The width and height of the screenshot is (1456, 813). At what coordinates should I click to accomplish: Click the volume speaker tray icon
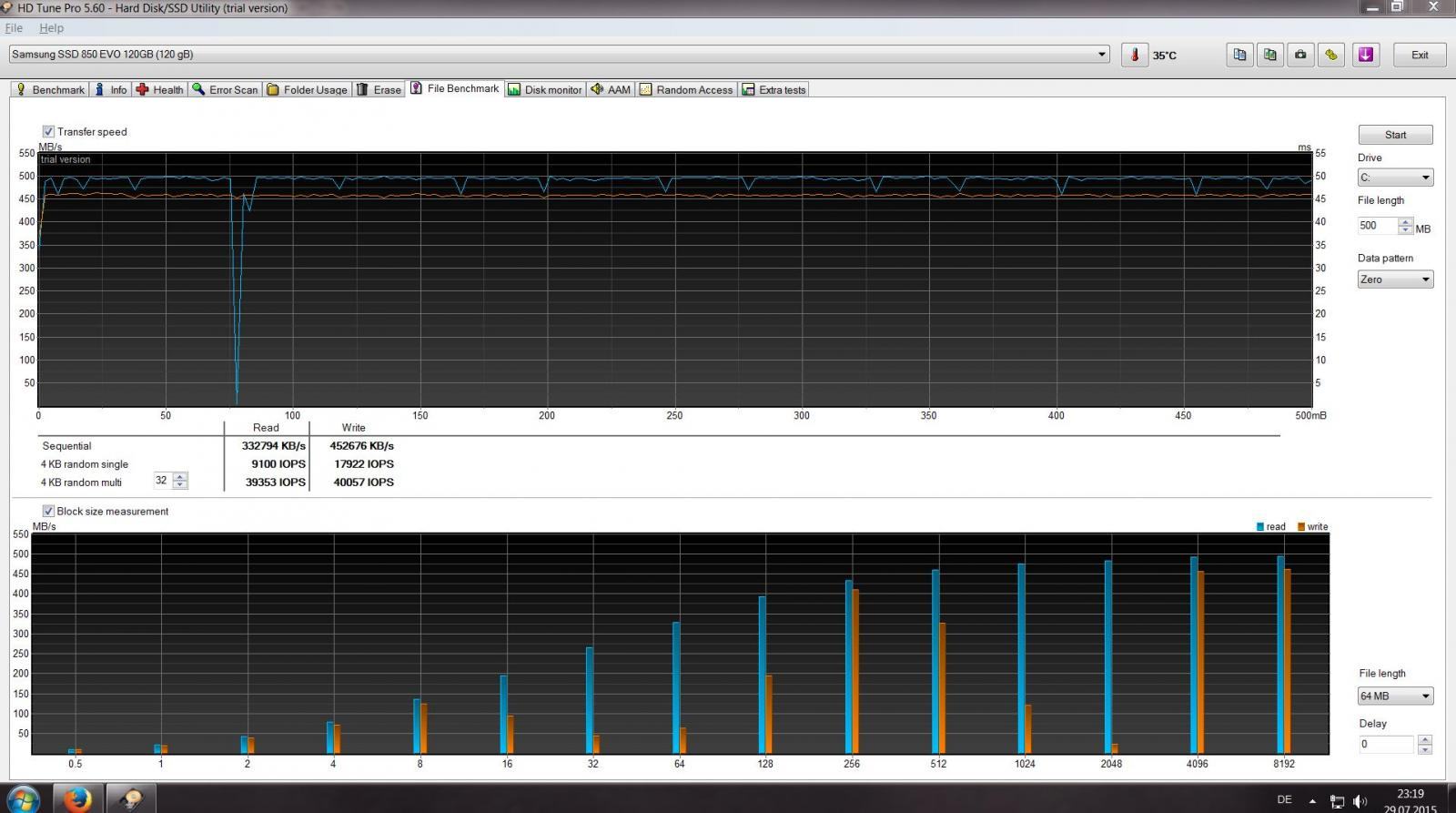pos(1360,801)
